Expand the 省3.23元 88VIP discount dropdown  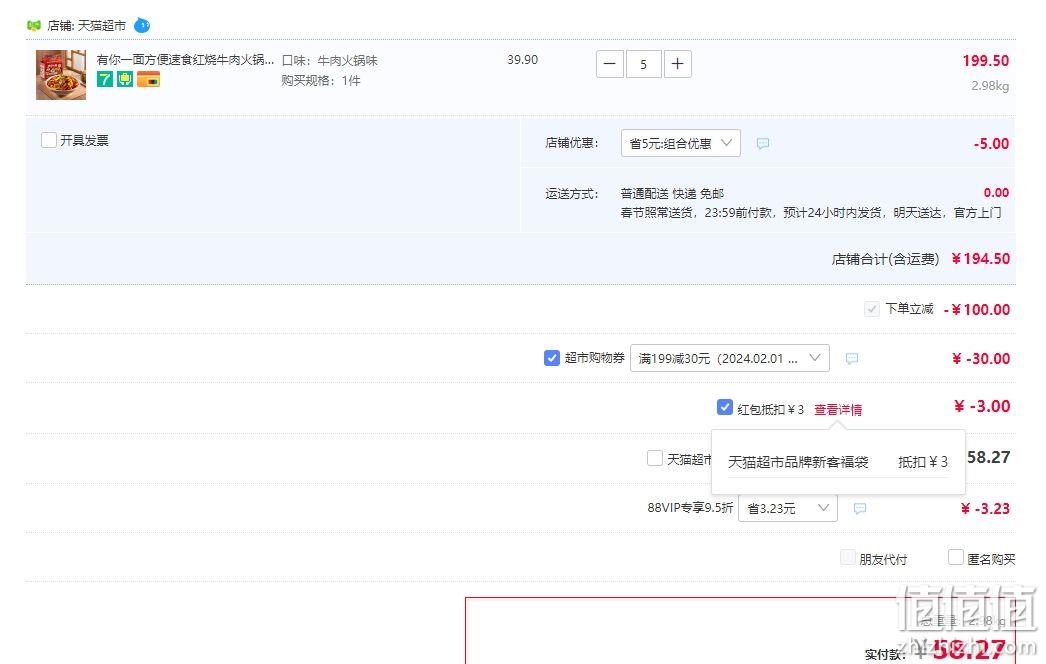click(x=788, y=508)
